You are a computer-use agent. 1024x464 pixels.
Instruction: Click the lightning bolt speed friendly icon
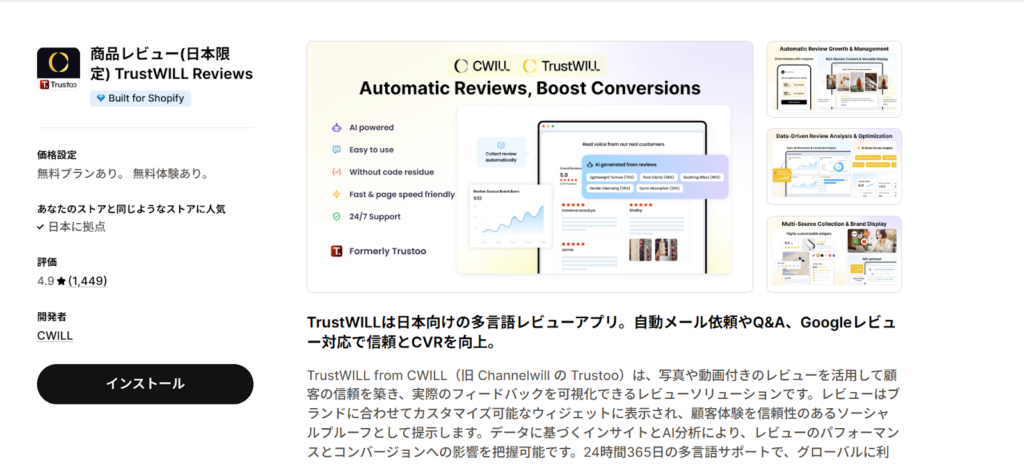336,193
